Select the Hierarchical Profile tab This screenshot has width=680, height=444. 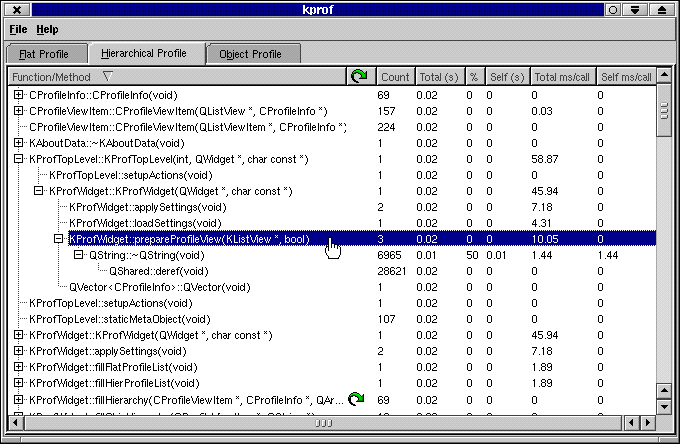[146, 53]
